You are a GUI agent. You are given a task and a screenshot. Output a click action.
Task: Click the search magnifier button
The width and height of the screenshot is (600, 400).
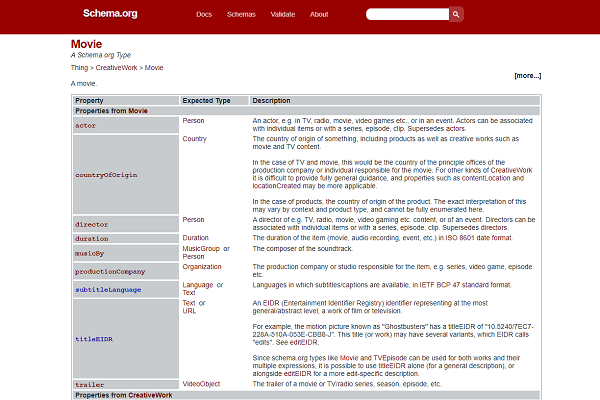coord(456,14)
